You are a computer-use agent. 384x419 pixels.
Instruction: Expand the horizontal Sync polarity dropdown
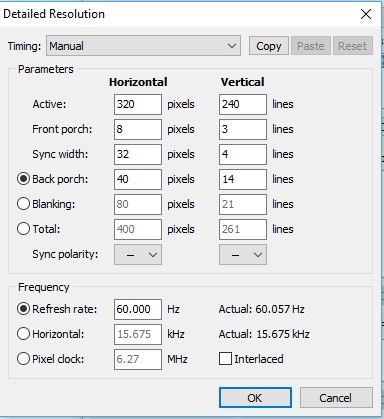coord(138,255)
